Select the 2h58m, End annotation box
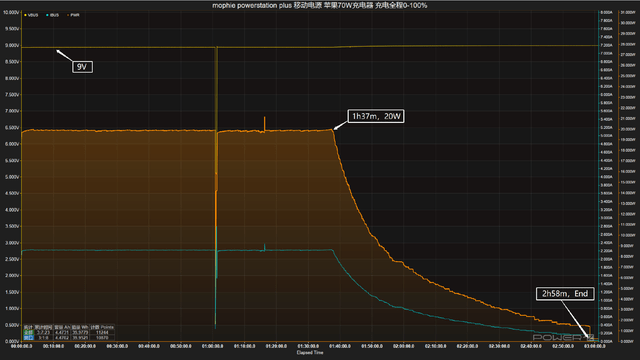This screenshot has width=640, height=360. coord(565,293)
